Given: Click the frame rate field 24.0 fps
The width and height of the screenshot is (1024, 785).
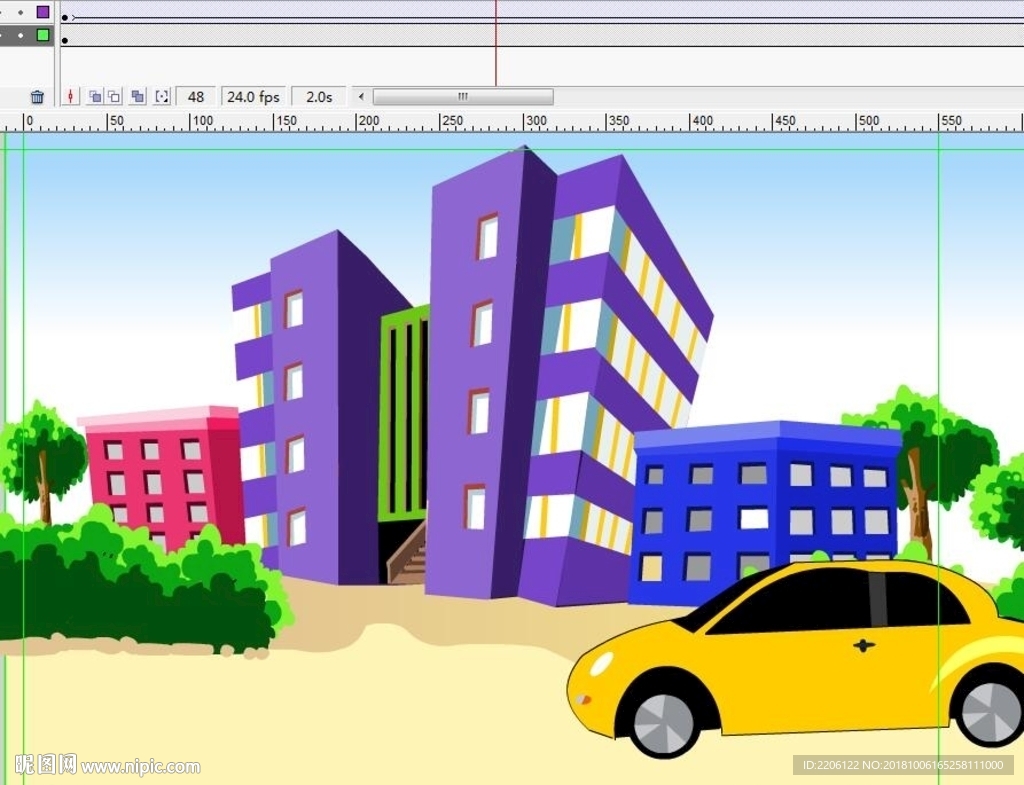Looking at the screenshot, I should pos(253,97).
